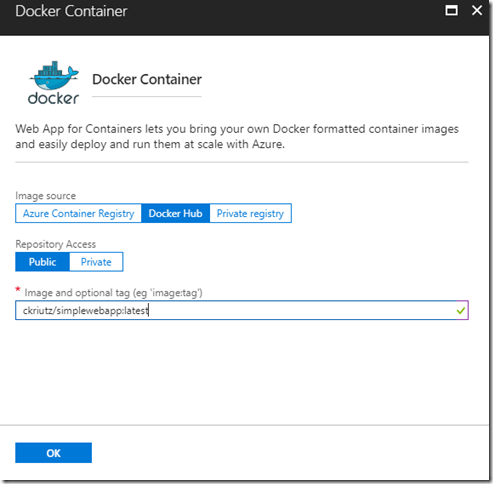
Task: Click the Docker Container heading beside the logo
Action: click(147, 79)
